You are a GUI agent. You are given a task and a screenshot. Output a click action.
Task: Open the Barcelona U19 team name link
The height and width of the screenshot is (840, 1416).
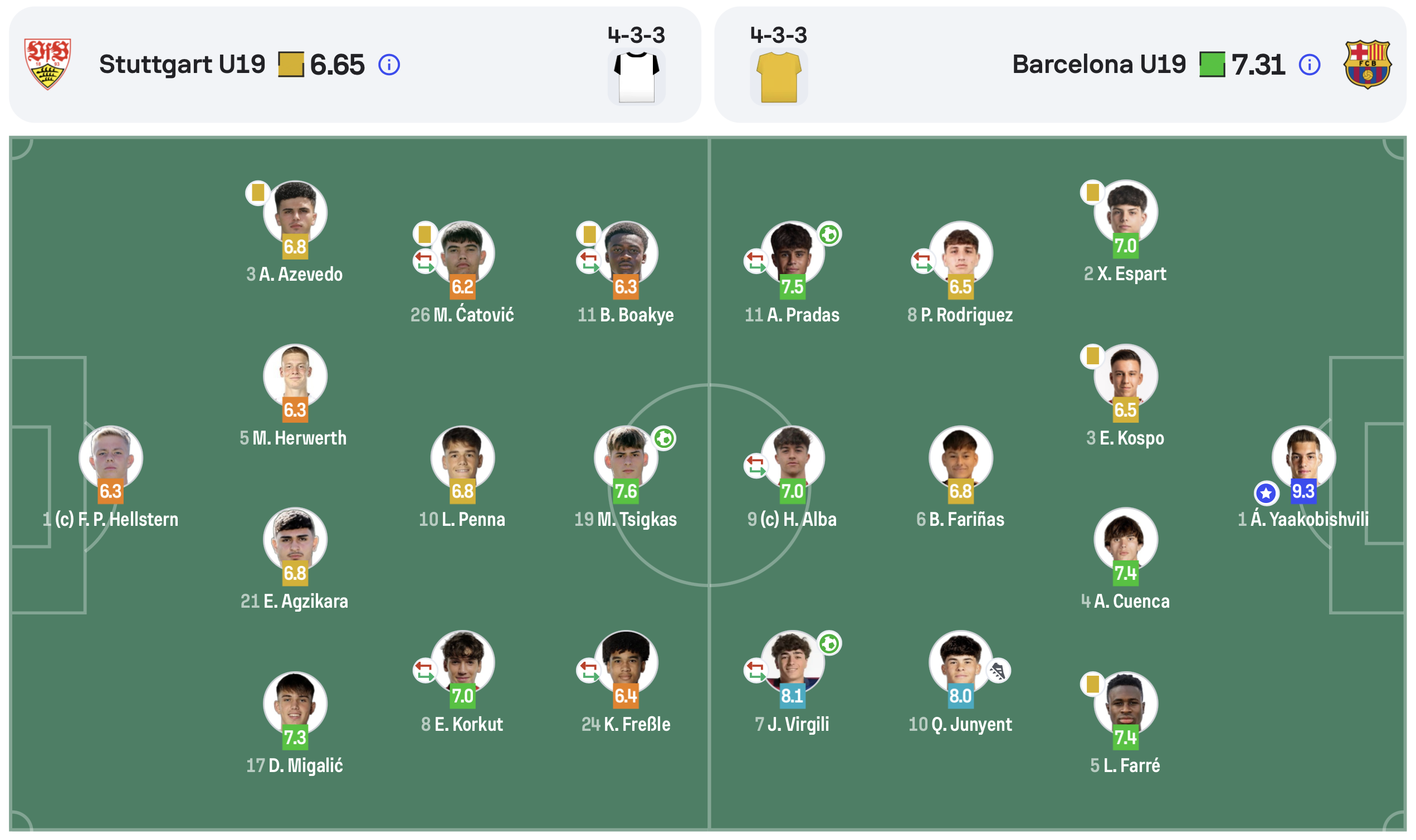[x=1098, y=64]
